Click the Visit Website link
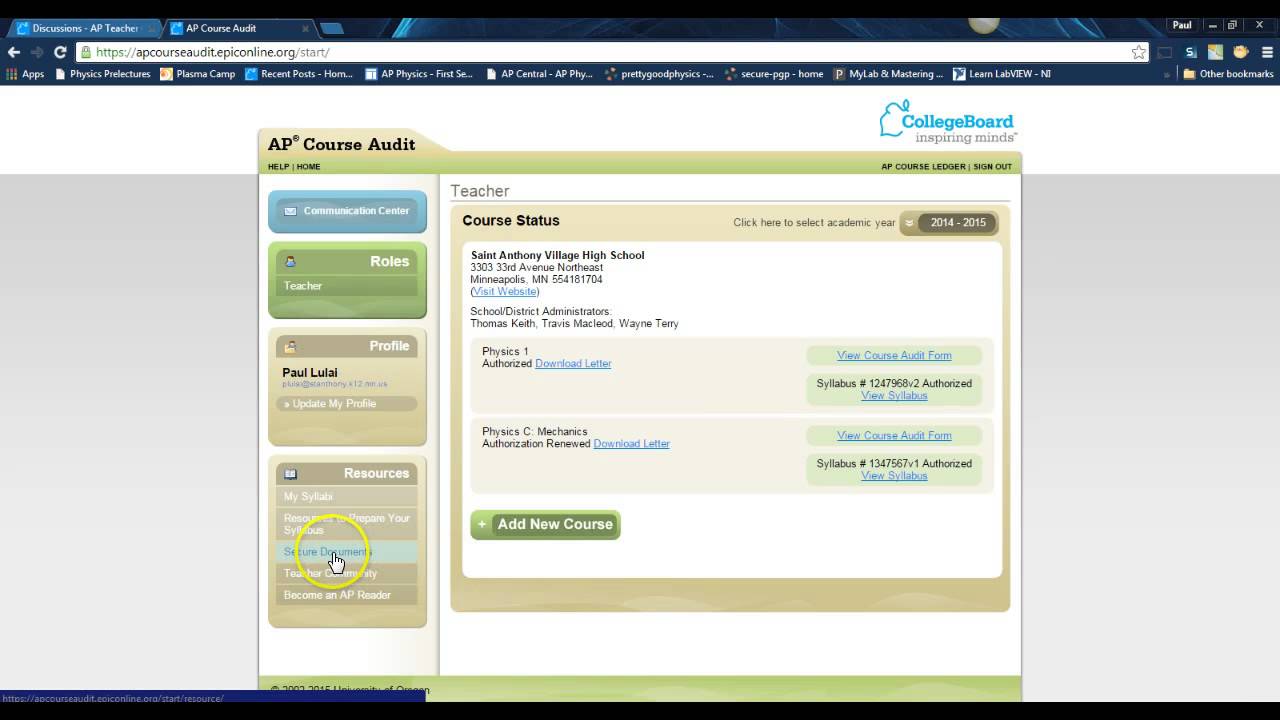This screenshot has width=1280, height=720. 505,292
